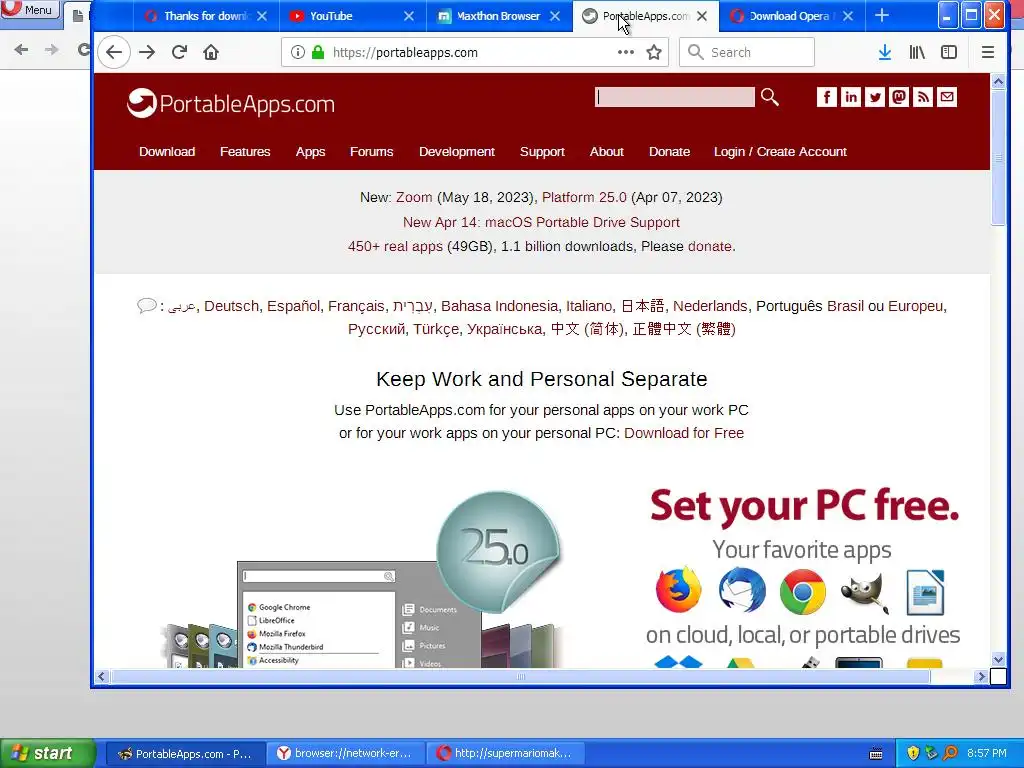
Task: Go back using Firefox back arrow
Action: click(x=114, y=52)
